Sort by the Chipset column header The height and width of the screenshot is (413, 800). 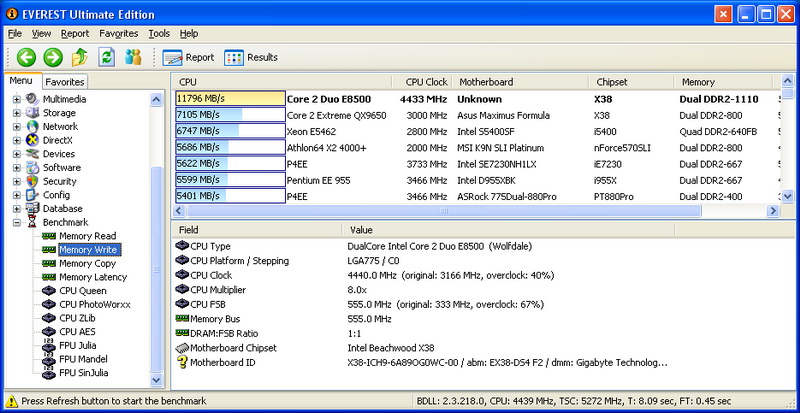point(632,82)
